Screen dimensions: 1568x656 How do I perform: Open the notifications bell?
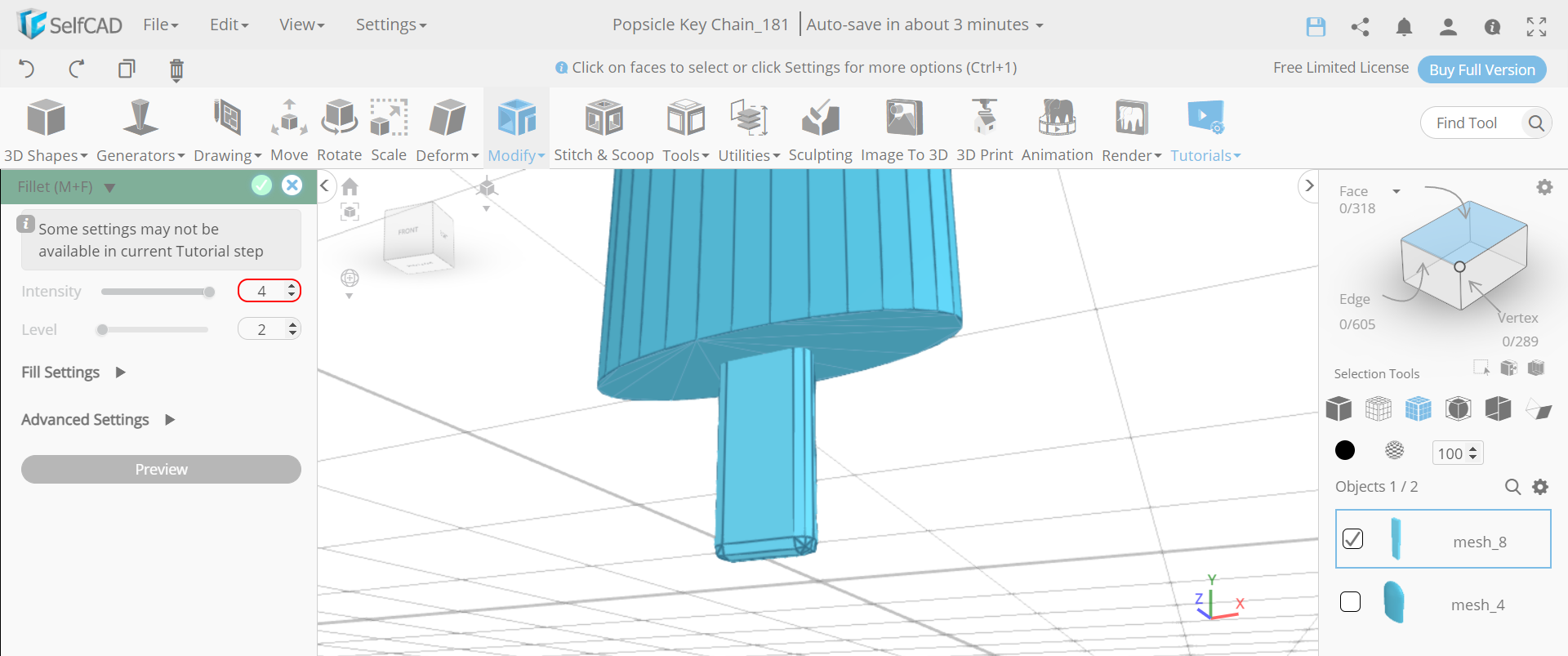click(1404, 27)
